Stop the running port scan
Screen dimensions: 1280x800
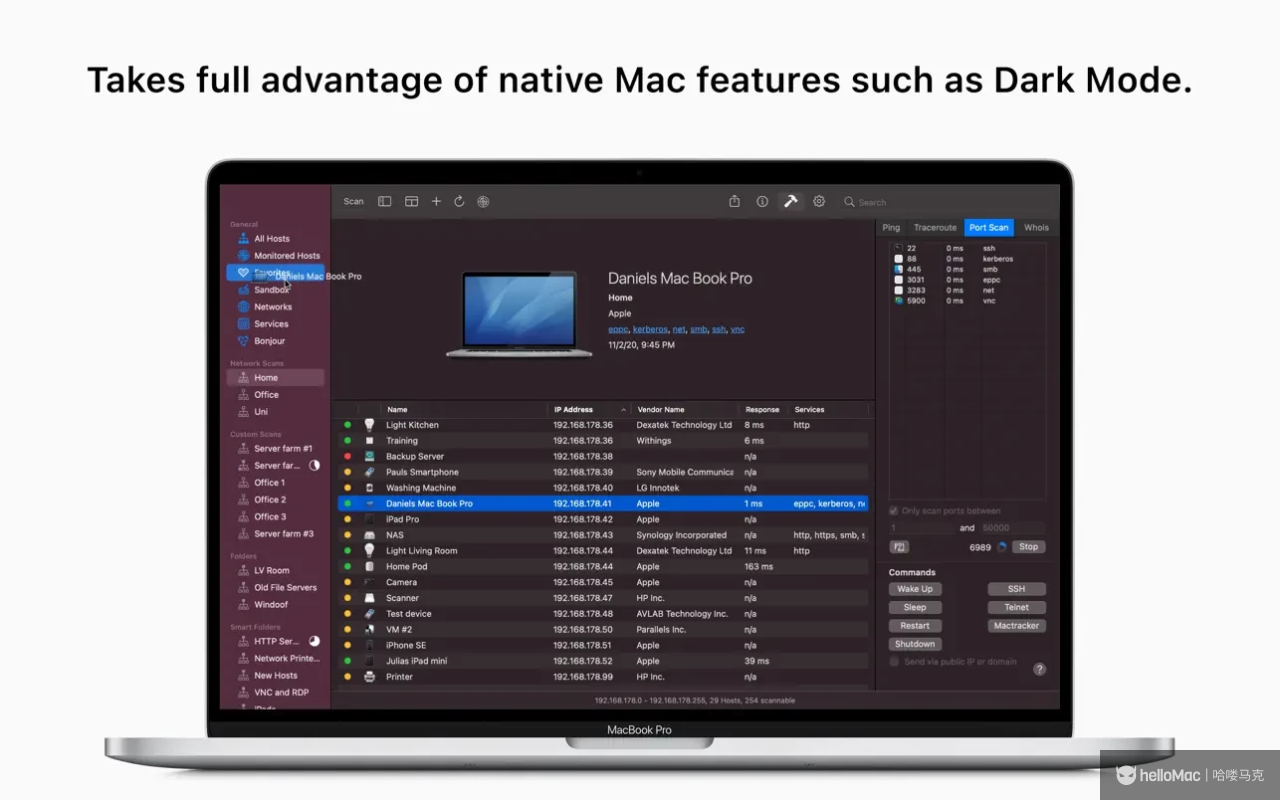(1029, 547)
